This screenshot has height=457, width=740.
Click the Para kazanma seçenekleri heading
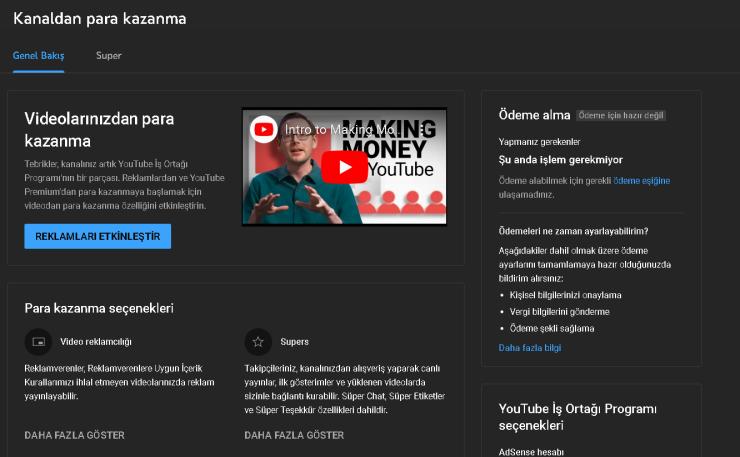point(99,308)
